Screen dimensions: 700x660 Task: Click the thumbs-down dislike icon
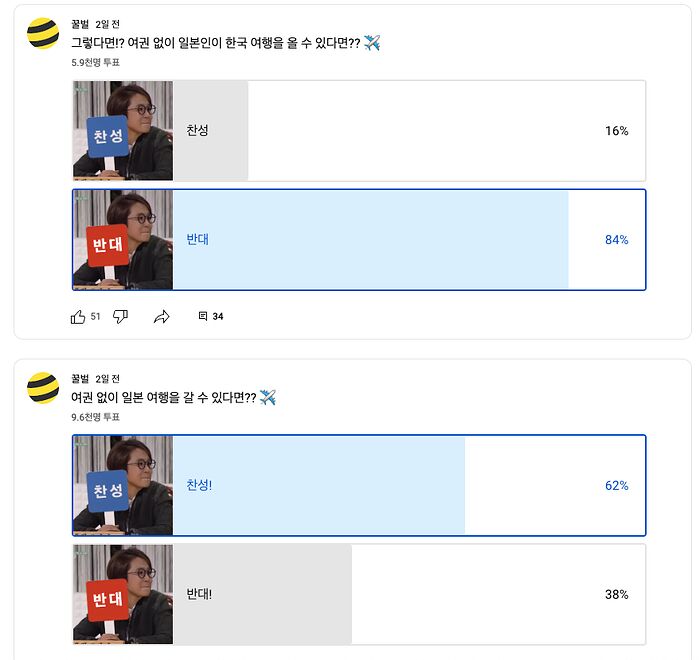coord(120,317)
